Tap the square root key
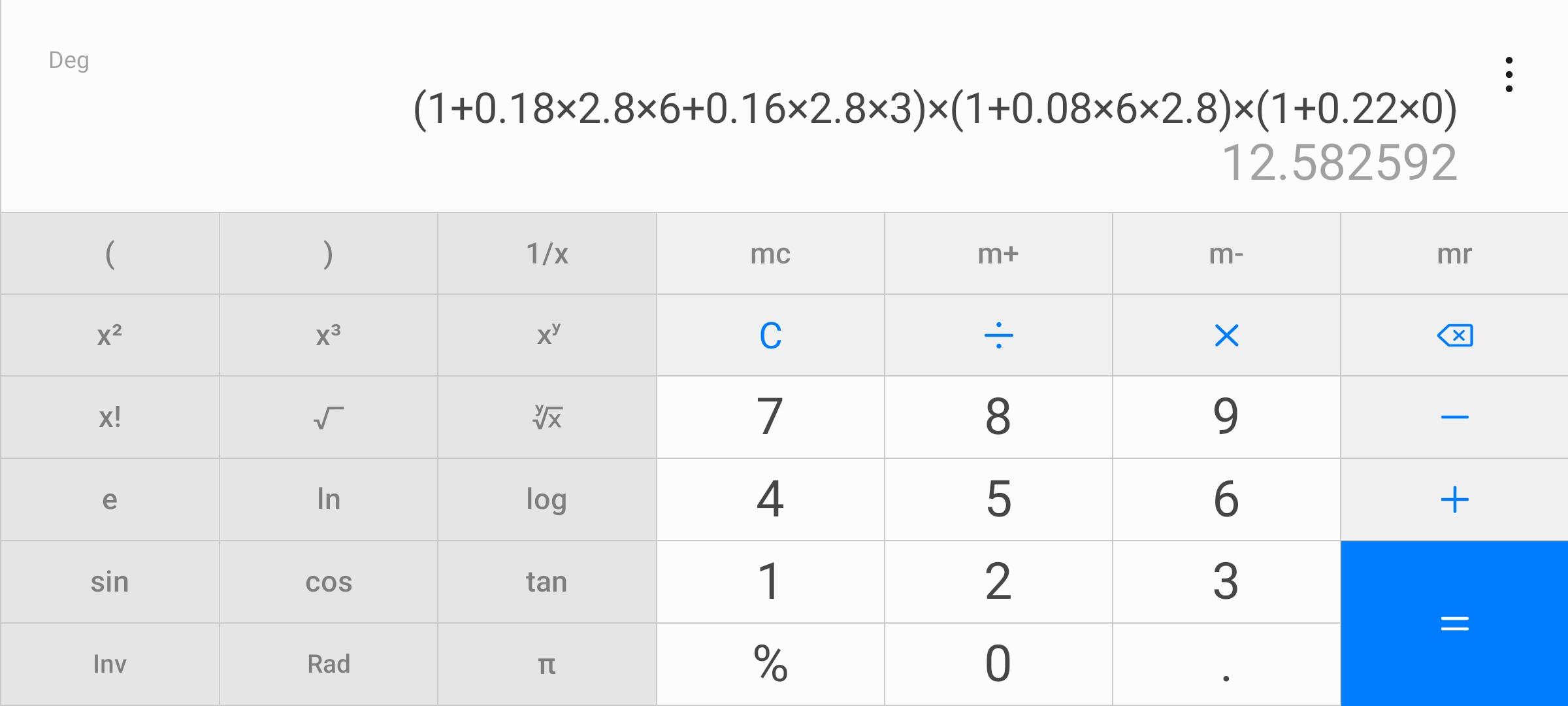 (x=328, y=417)
